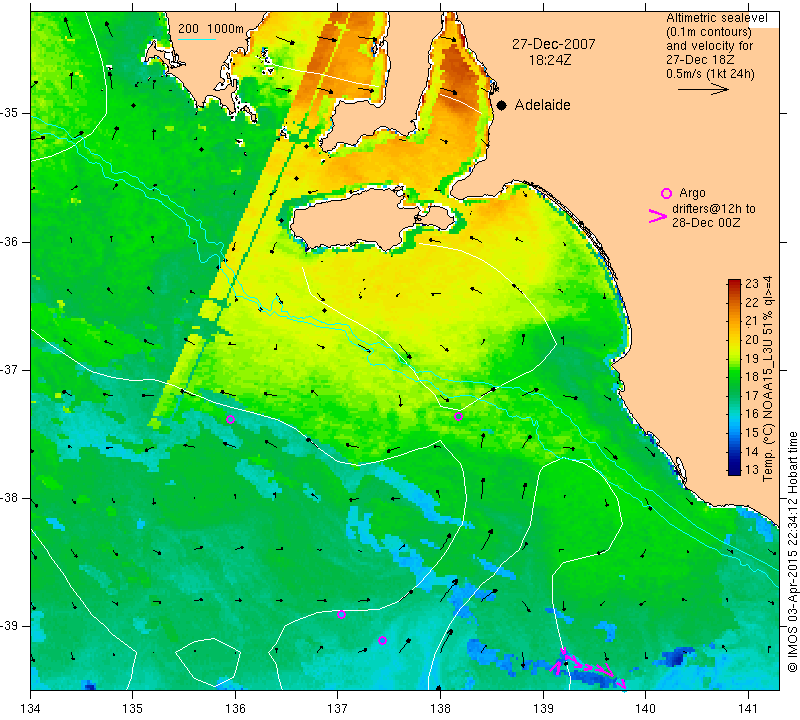Click the 28-Dec 00Z legend text
Viewport: 800px width, 720px height.
point(706,222)
